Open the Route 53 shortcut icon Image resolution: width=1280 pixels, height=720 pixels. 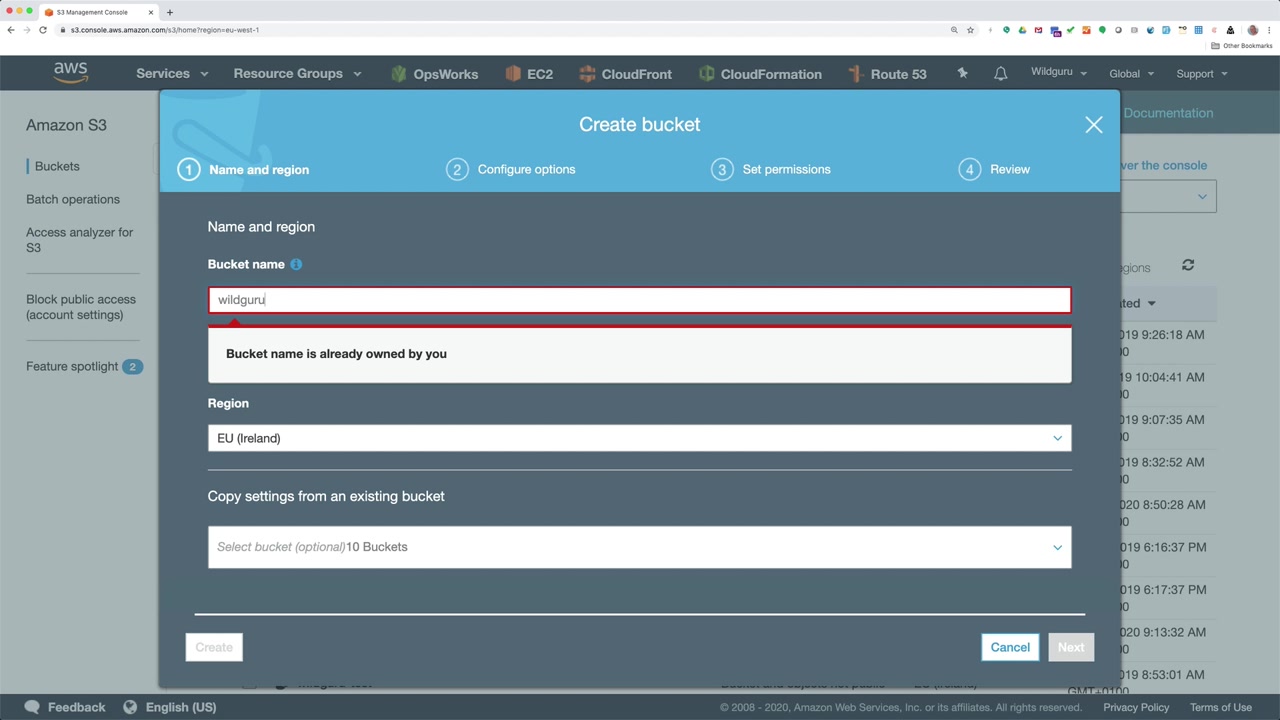(855, 74)
